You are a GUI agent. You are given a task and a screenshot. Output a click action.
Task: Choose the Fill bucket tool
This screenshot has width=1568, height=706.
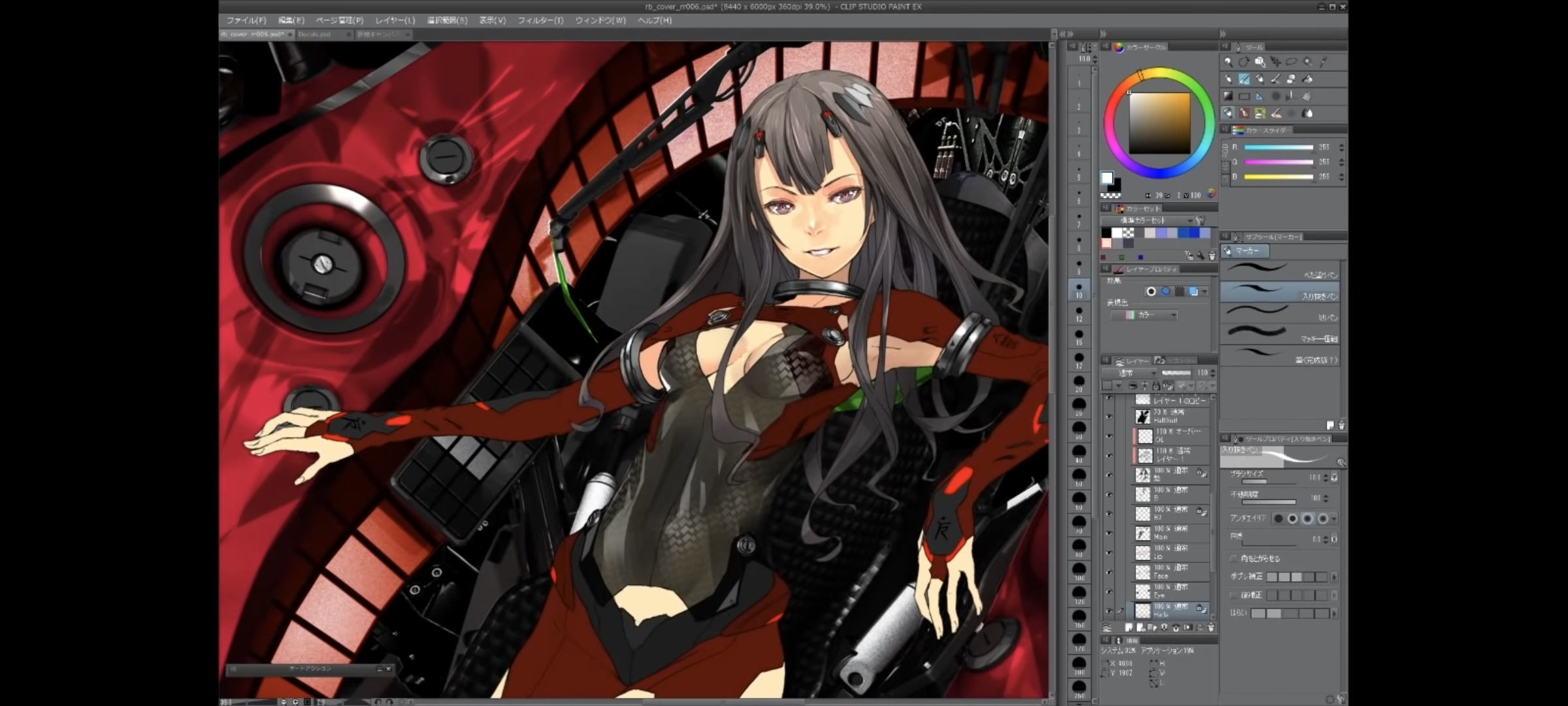(1307, 79)
